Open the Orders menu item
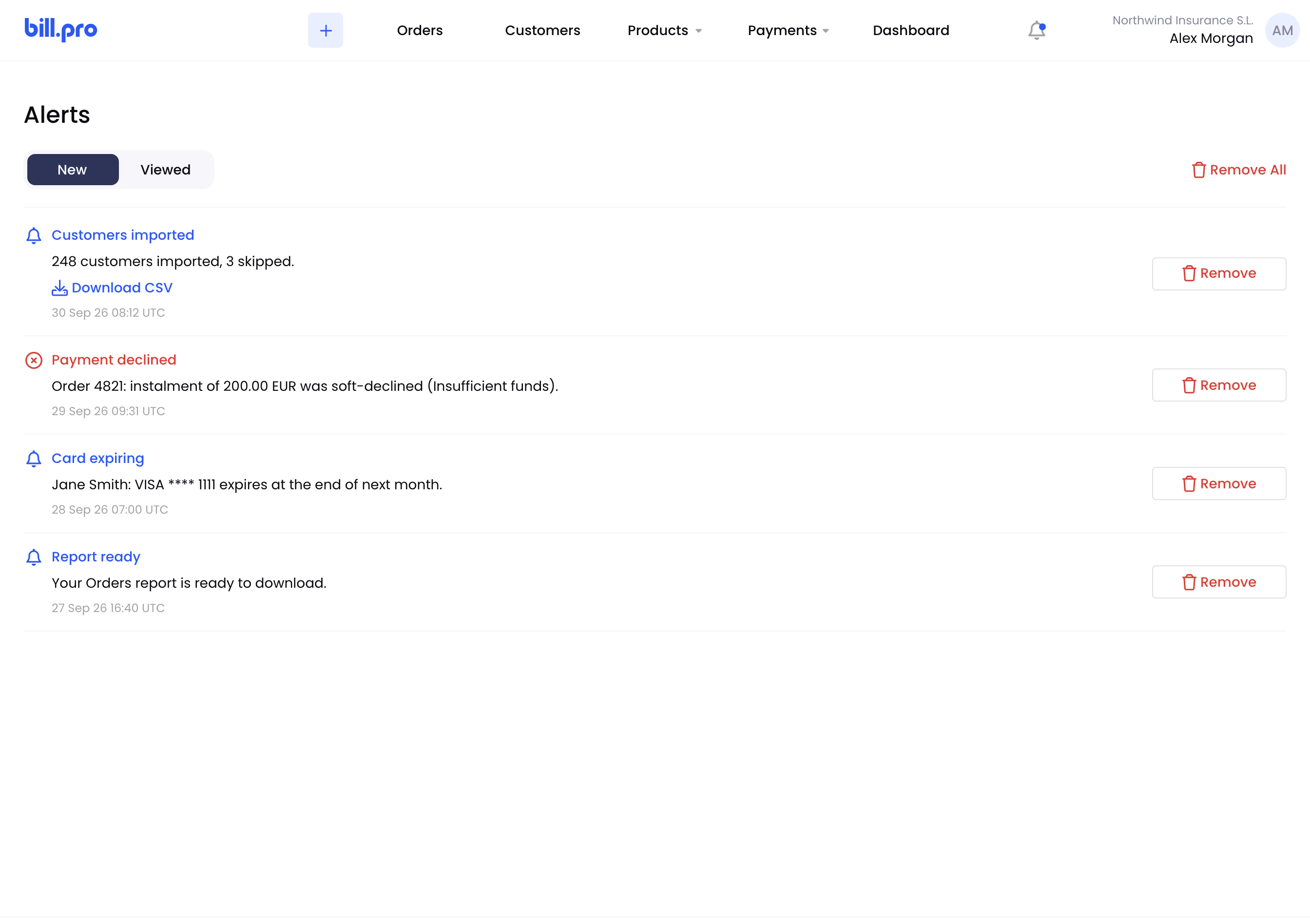The image size is (1310, 924). tap(420, 30)
